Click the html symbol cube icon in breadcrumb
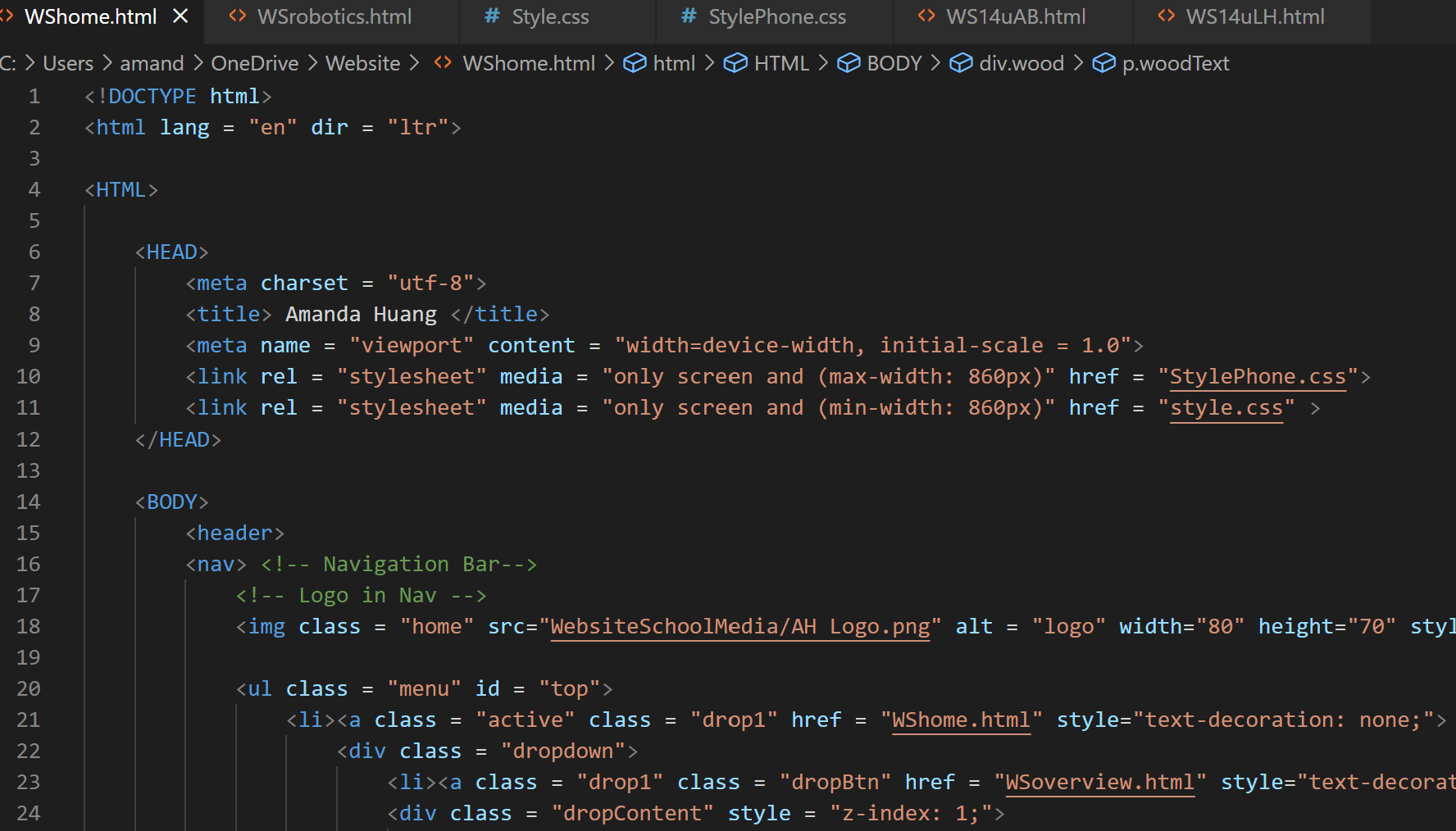Screen dimensions: 1456x831 (635, 63)
